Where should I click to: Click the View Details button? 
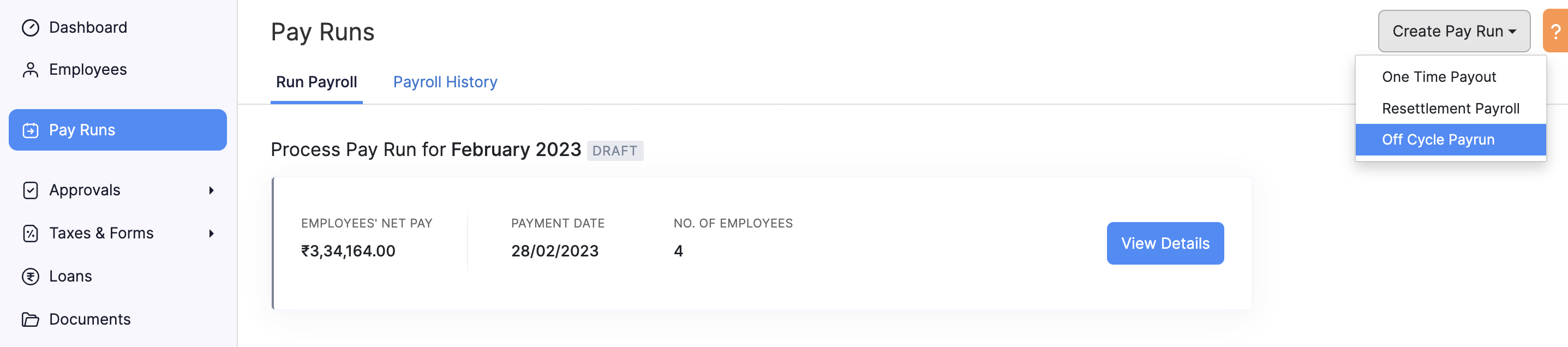pos(1164,243)
